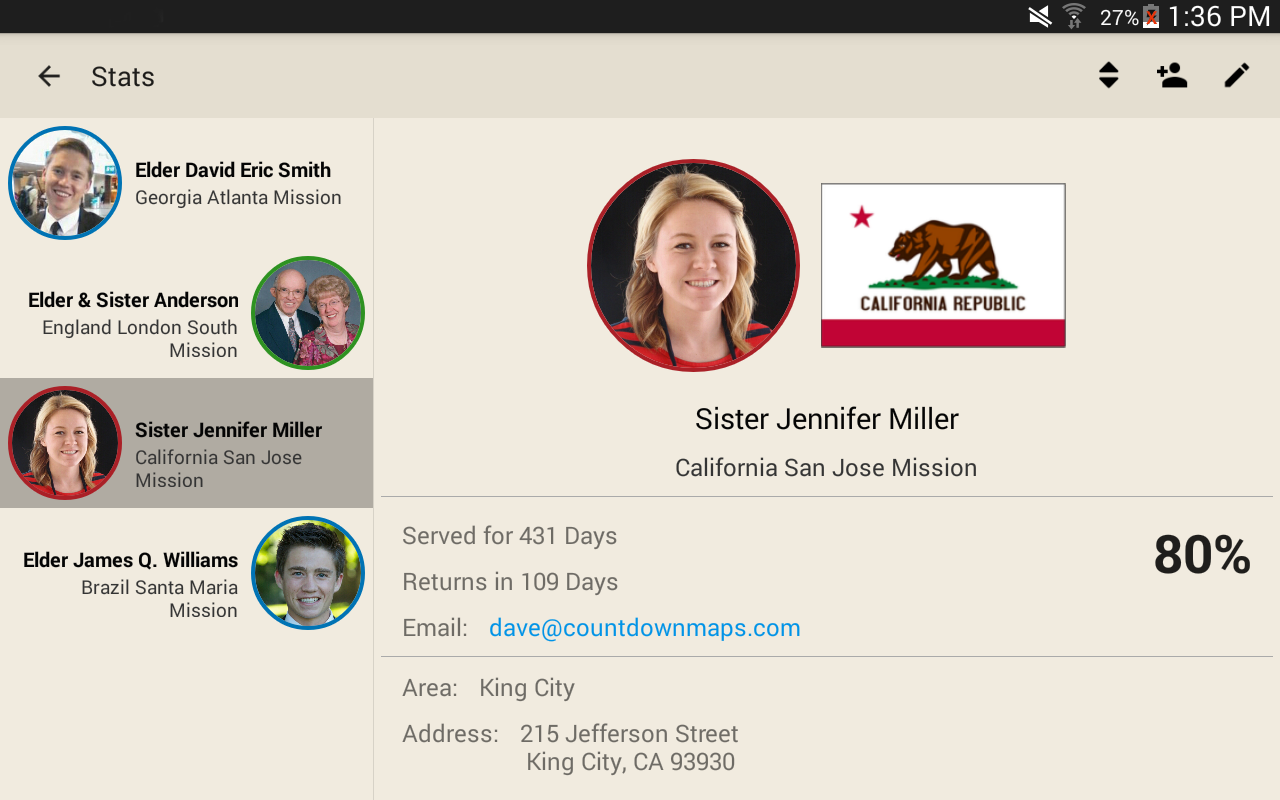Tap the Stats title
1280x800 pixels.
click(123, 77)
